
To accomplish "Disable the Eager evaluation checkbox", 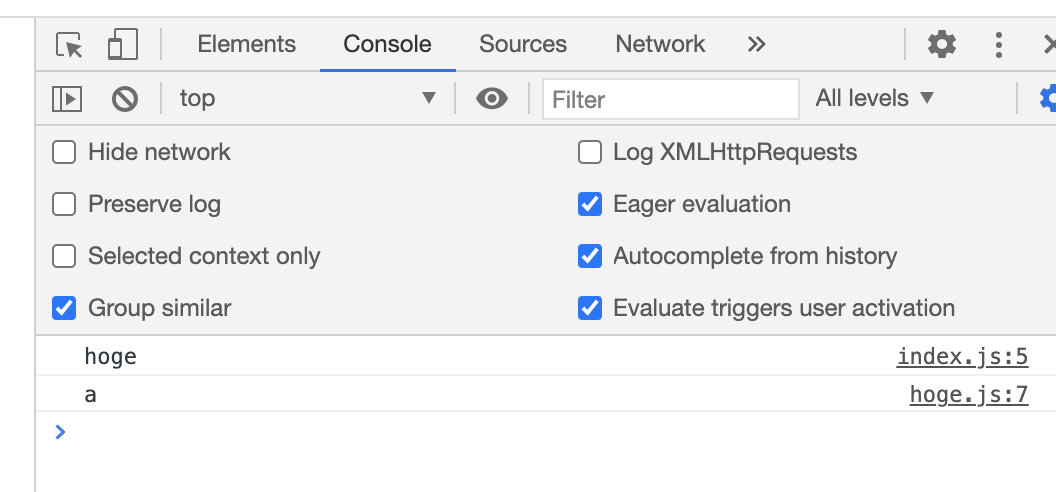I will click(590, 205).
